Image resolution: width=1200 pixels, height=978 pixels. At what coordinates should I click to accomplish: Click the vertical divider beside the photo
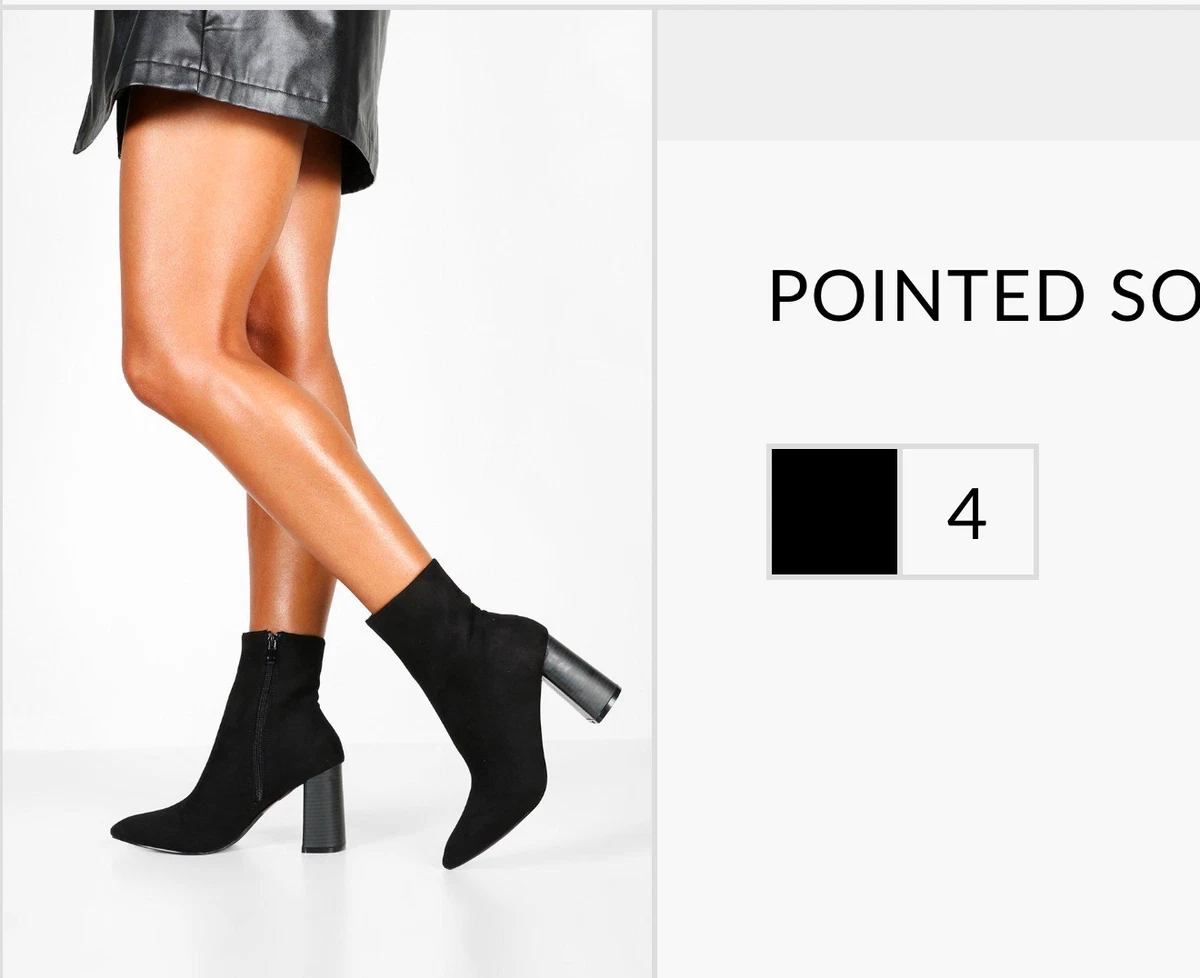click(x=654, y=493)
